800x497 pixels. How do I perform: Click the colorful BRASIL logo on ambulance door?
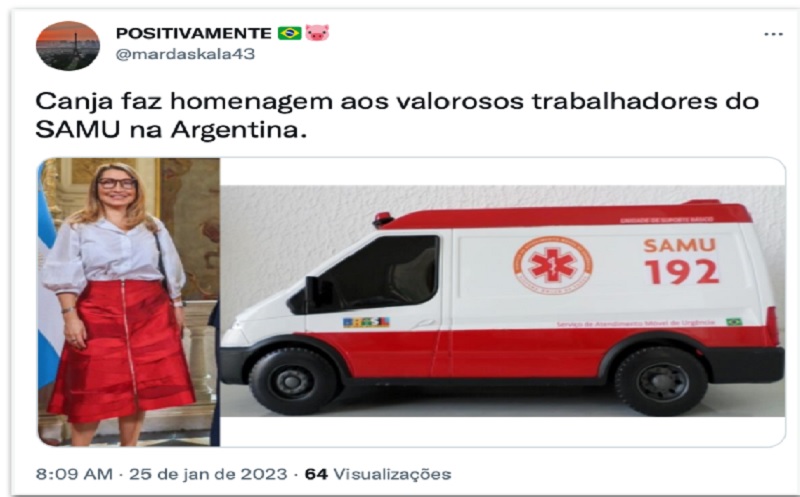[366, 322]
